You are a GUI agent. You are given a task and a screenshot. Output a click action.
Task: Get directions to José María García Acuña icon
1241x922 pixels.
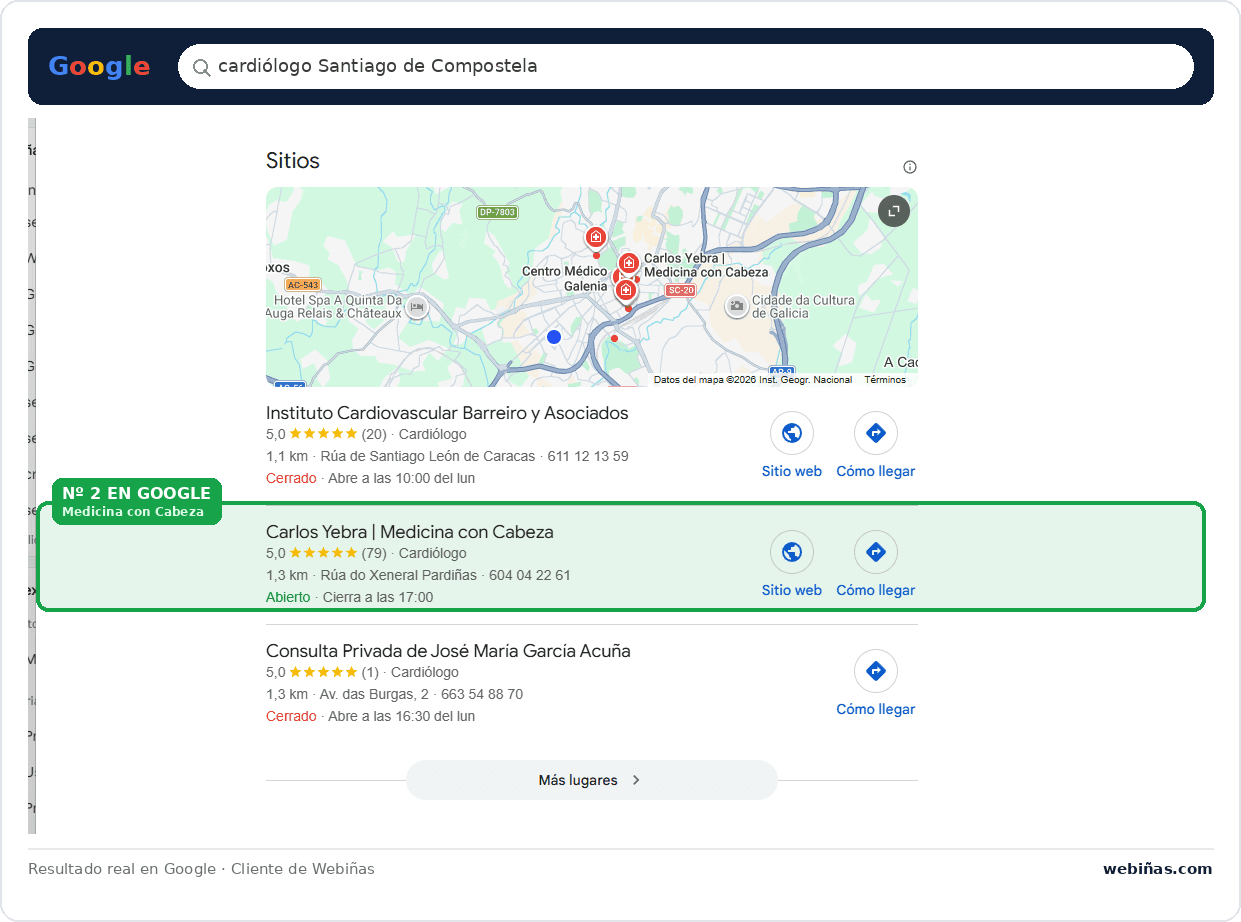[876, 671]
